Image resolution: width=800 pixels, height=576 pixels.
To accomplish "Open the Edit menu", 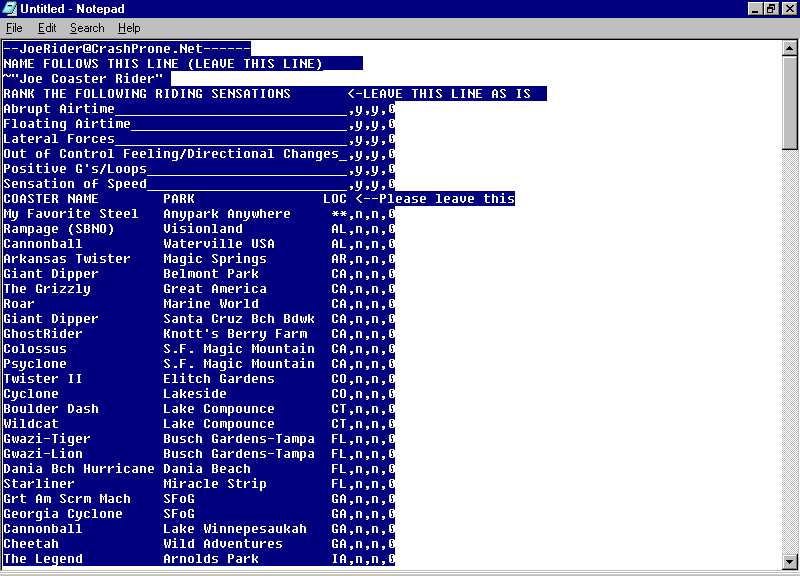I will pyautogui.click(x=47, y=28).
